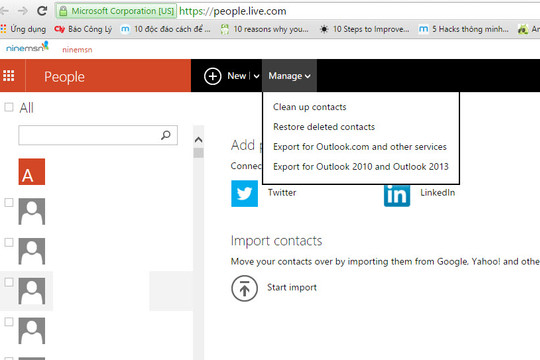Open the app launcher grid icon
Image resolution: width=540 pixels, height=360 pixels.
pos(9,75)
